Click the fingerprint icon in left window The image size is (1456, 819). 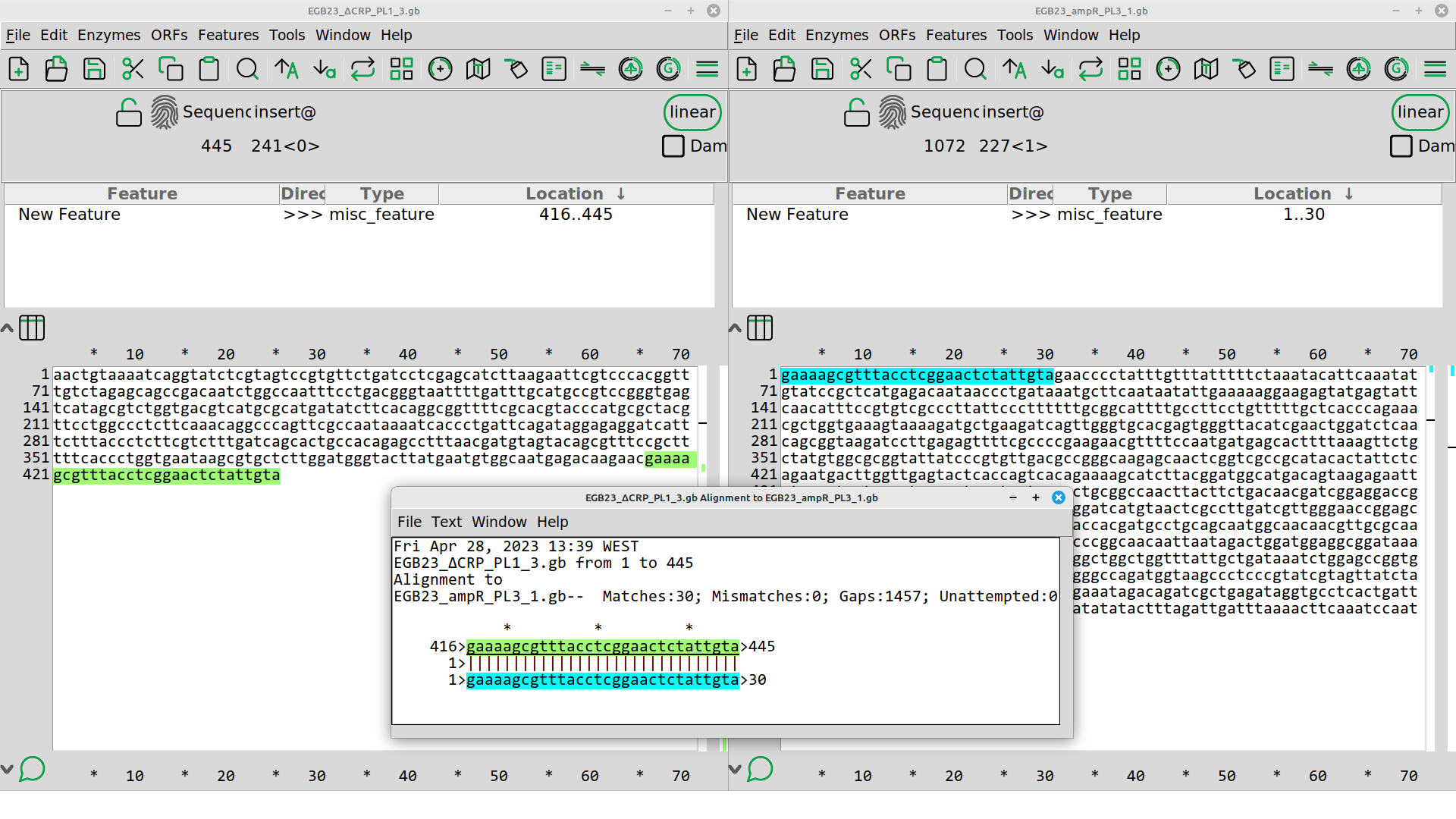pos(165,112)
